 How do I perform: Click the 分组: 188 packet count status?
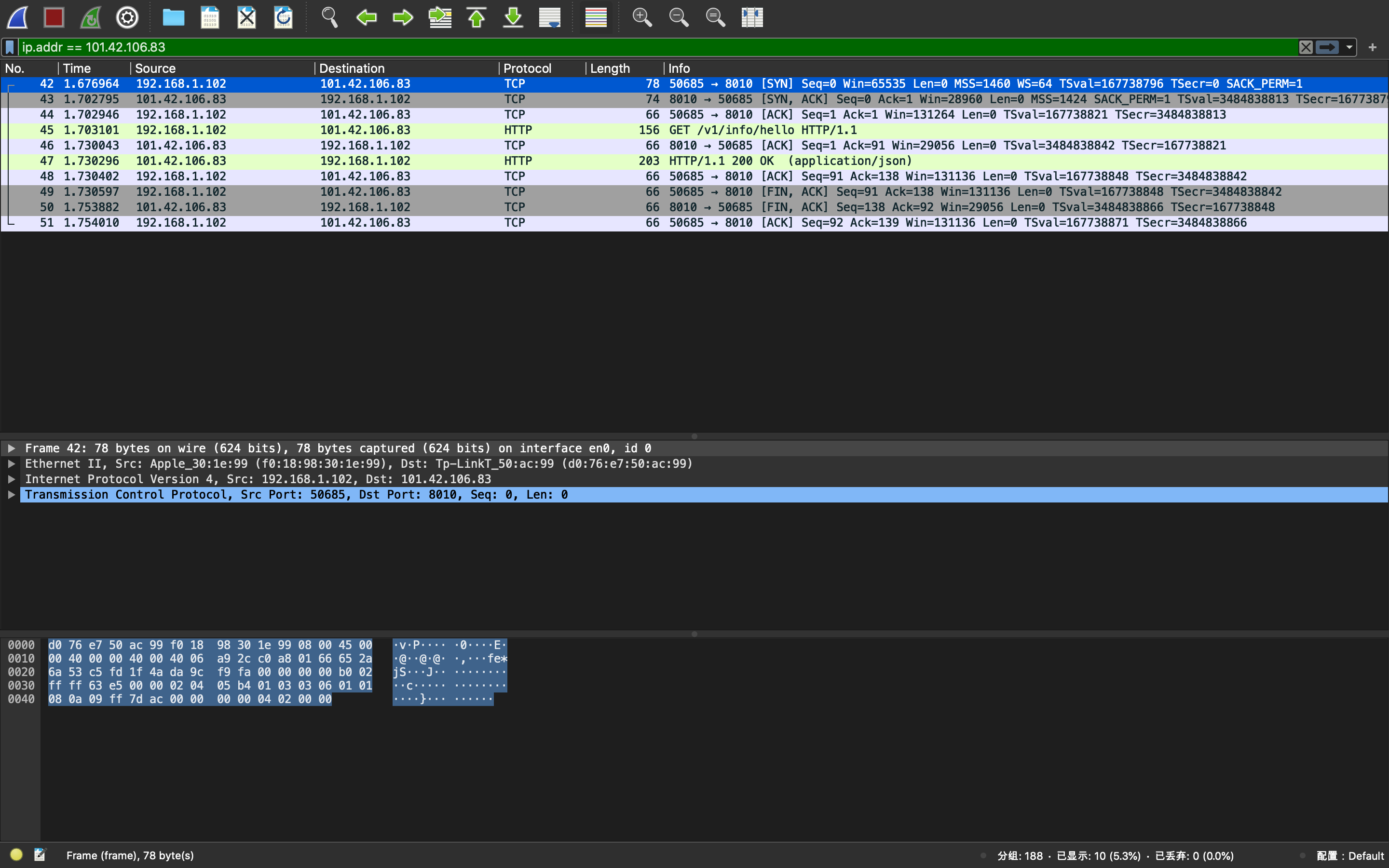pyautogui.click(x=1020, y=856)
